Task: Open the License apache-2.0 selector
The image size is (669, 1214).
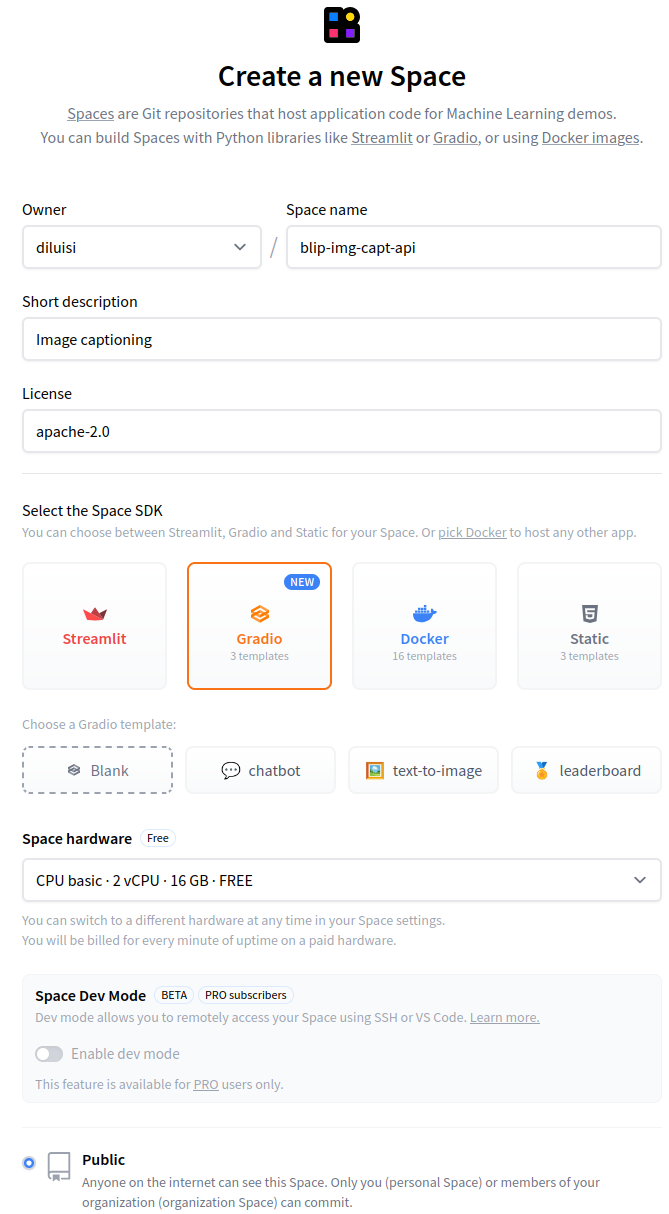Action: 342,431
